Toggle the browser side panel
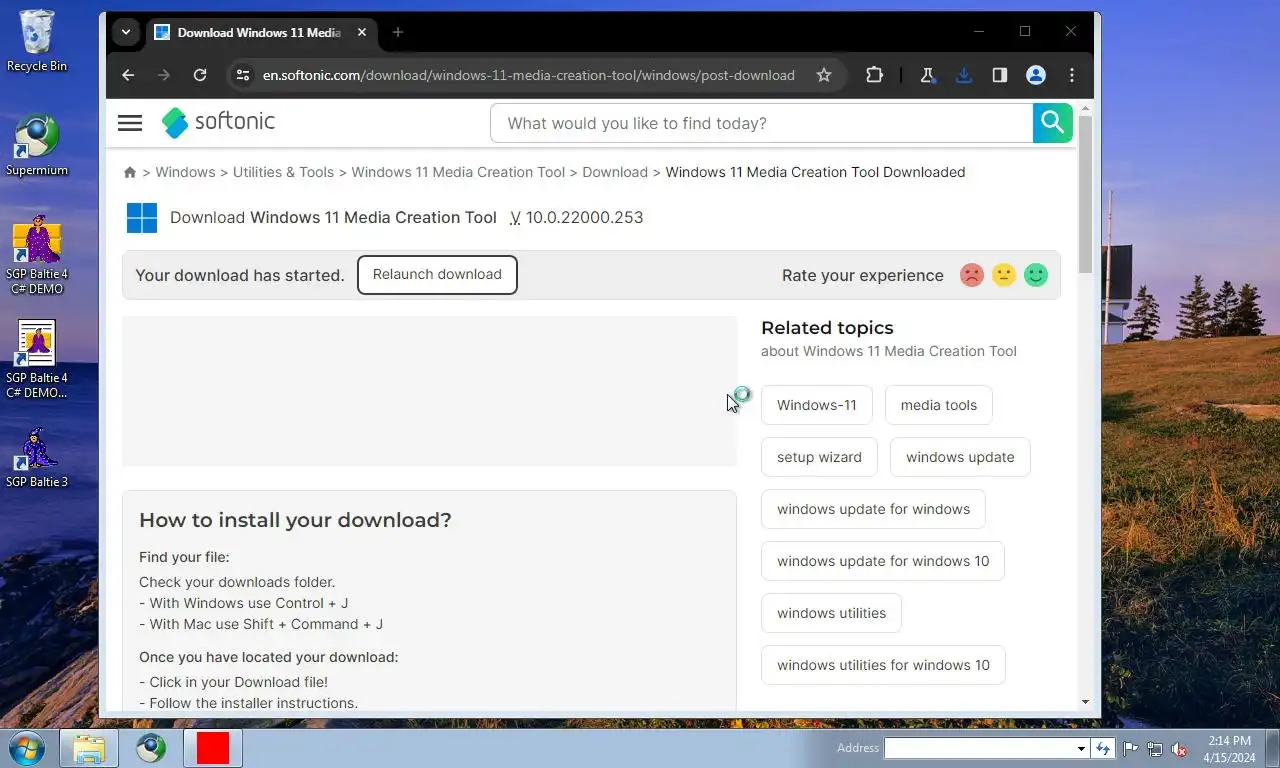This screenshot has height=768, width=1280. click(x=999, y=75)
